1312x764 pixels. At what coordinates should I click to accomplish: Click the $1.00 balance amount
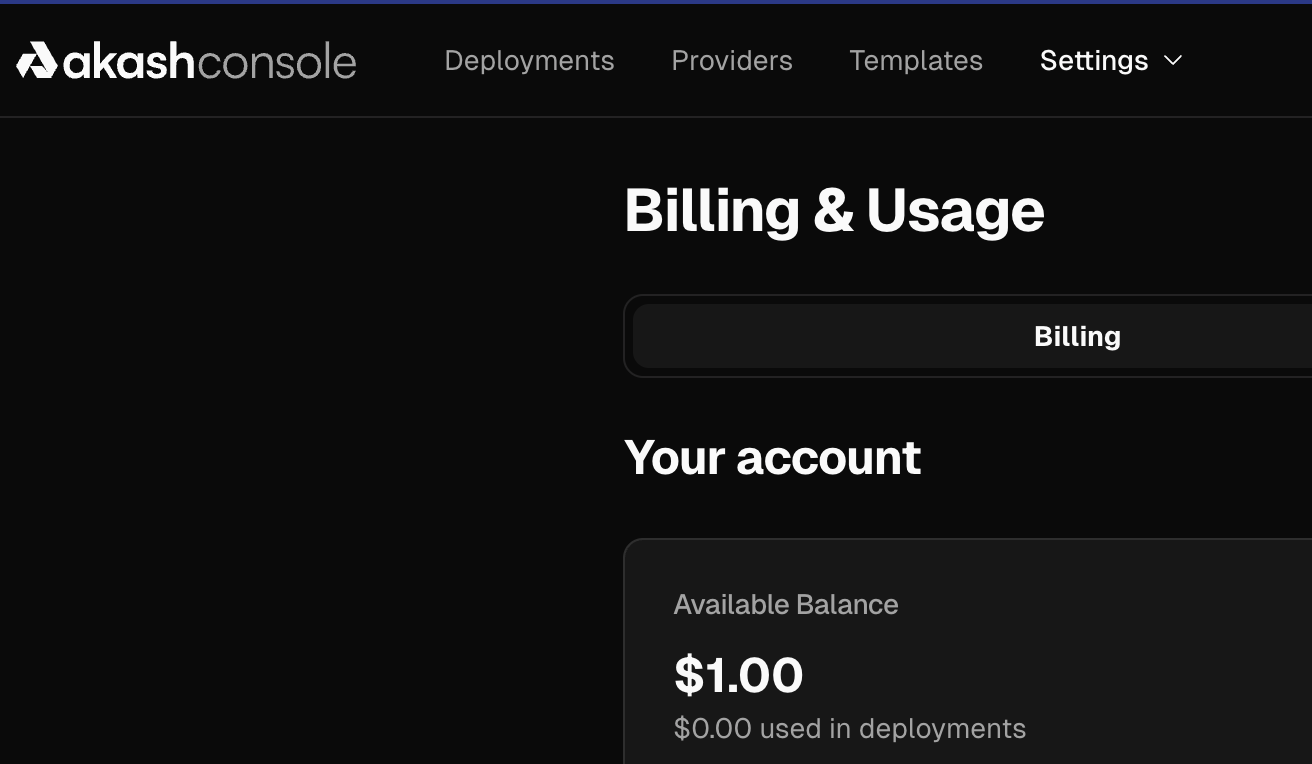pyautogui.click(x=739, y=675)
